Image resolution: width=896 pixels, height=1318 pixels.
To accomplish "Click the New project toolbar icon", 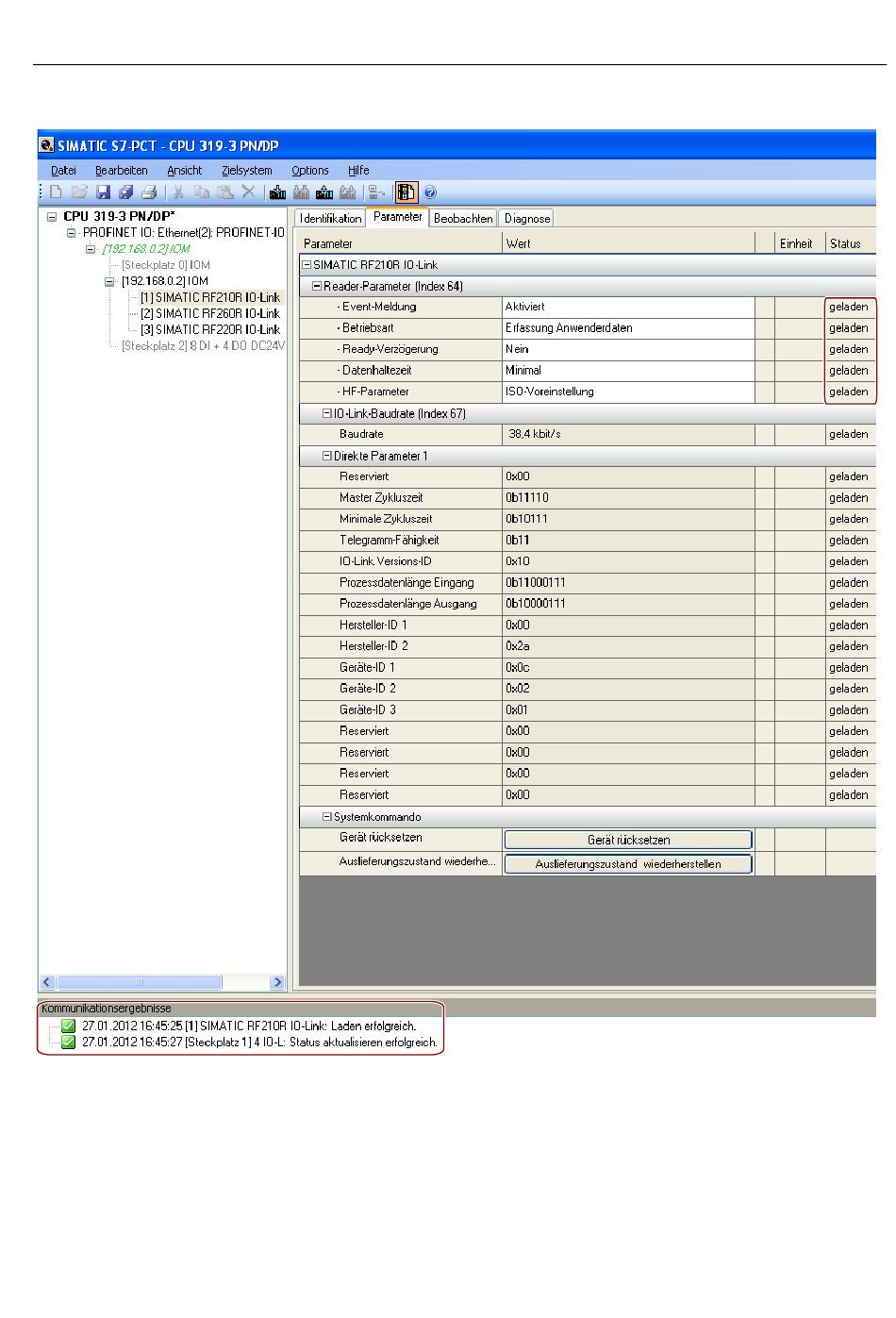I will 56,192.
